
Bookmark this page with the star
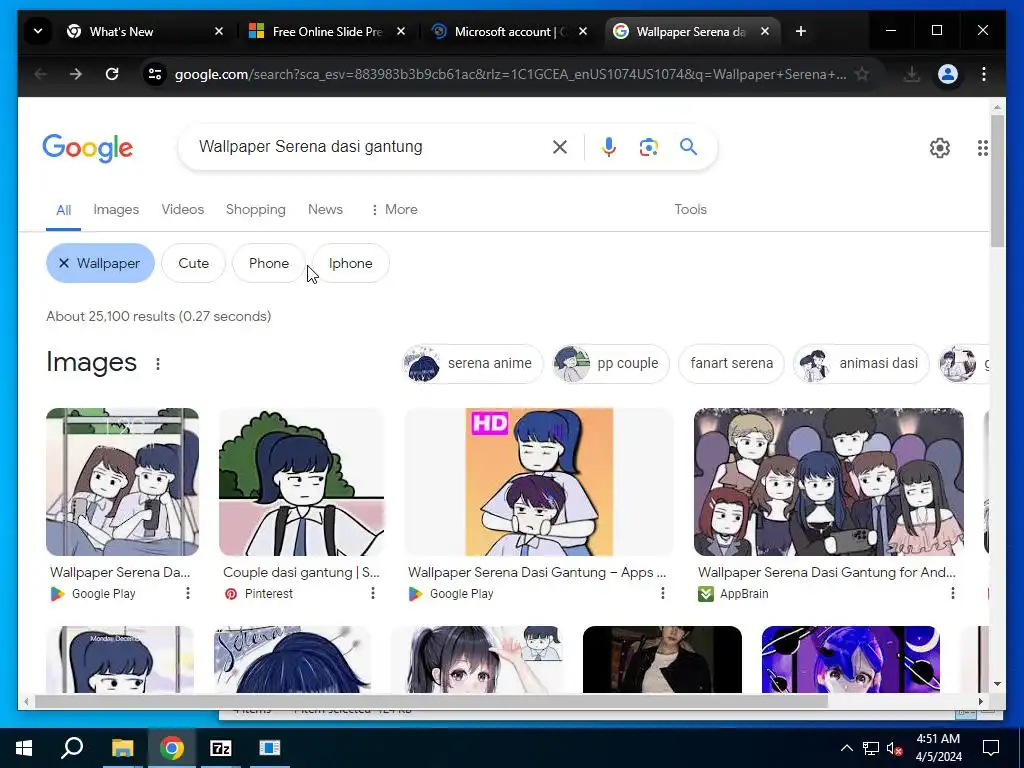(862, 74)
